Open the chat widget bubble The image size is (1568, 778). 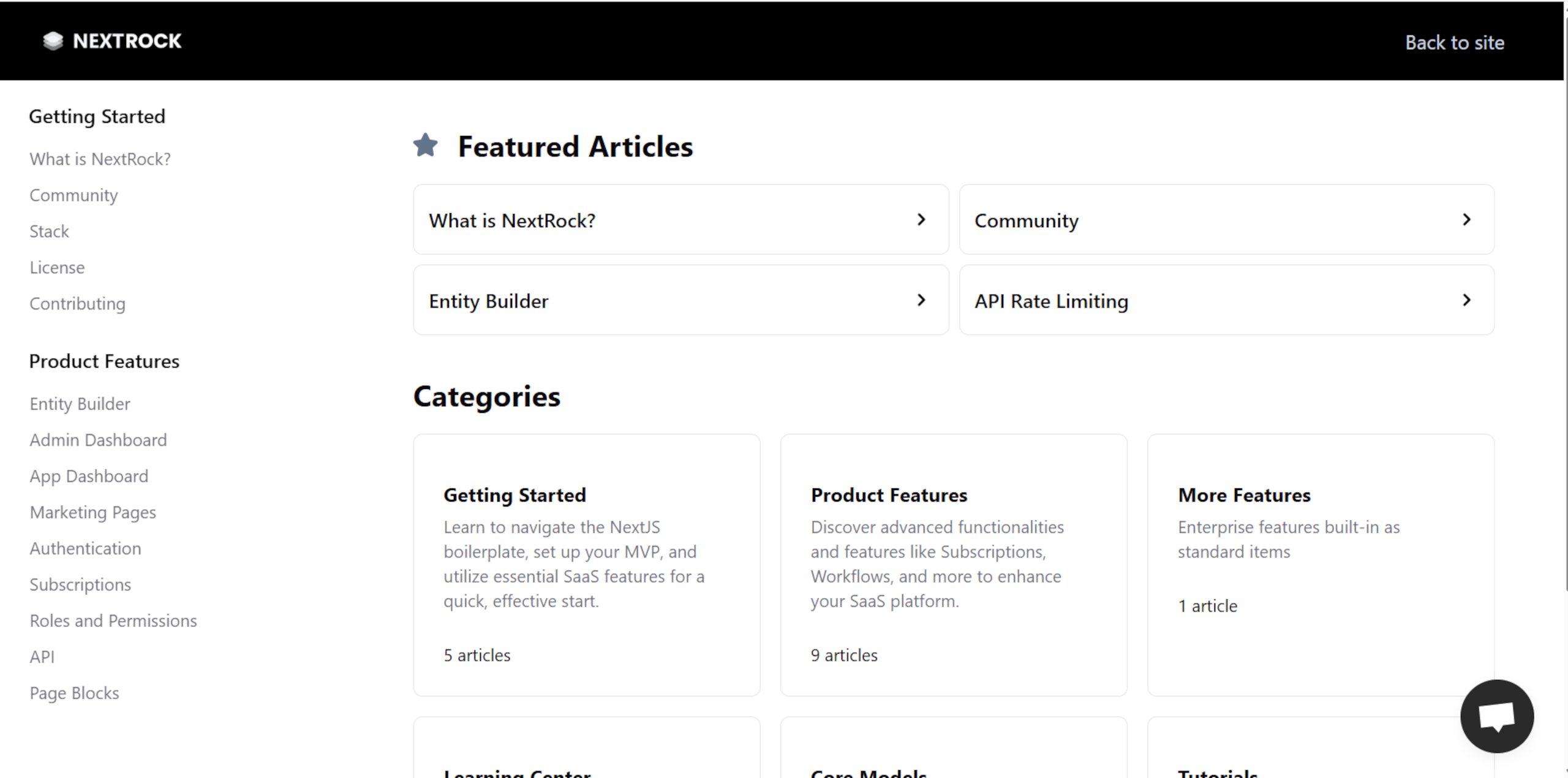coord(1496,716)
